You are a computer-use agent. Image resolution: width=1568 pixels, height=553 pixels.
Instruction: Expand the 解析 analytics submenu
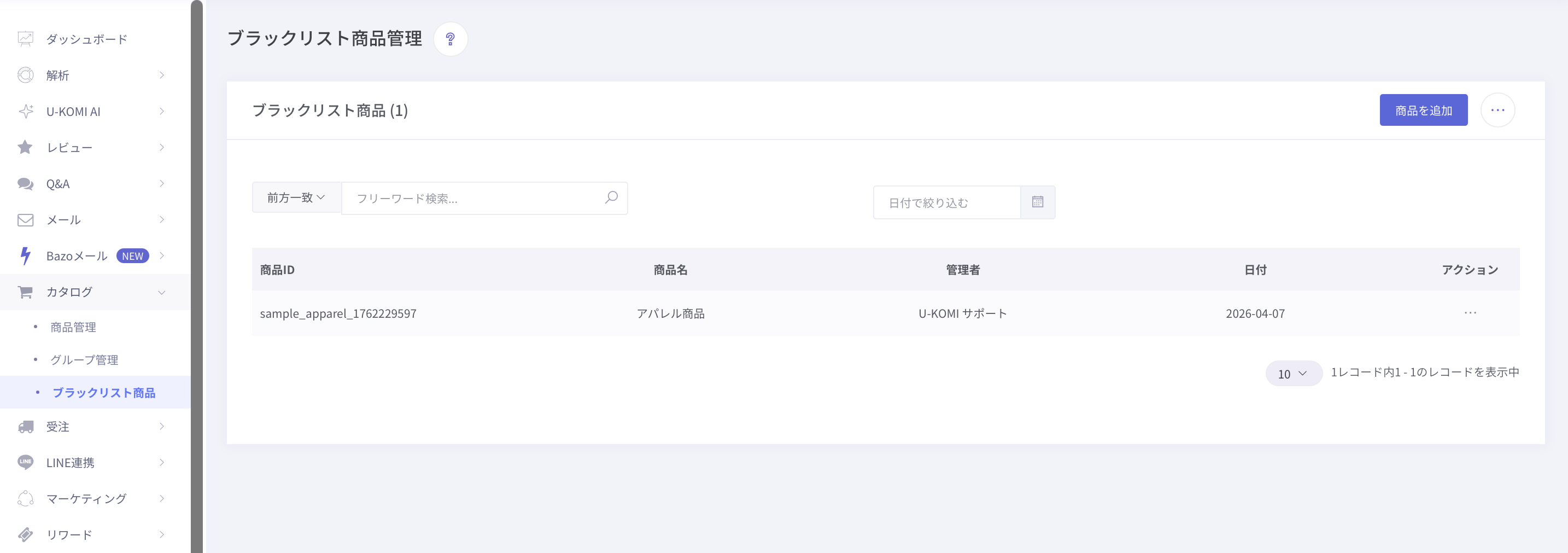click(x=161, y=75)
